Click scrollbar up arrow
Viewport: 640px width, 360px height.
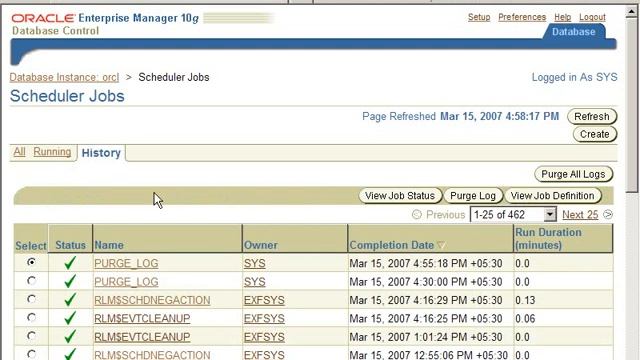coord(632,11)
